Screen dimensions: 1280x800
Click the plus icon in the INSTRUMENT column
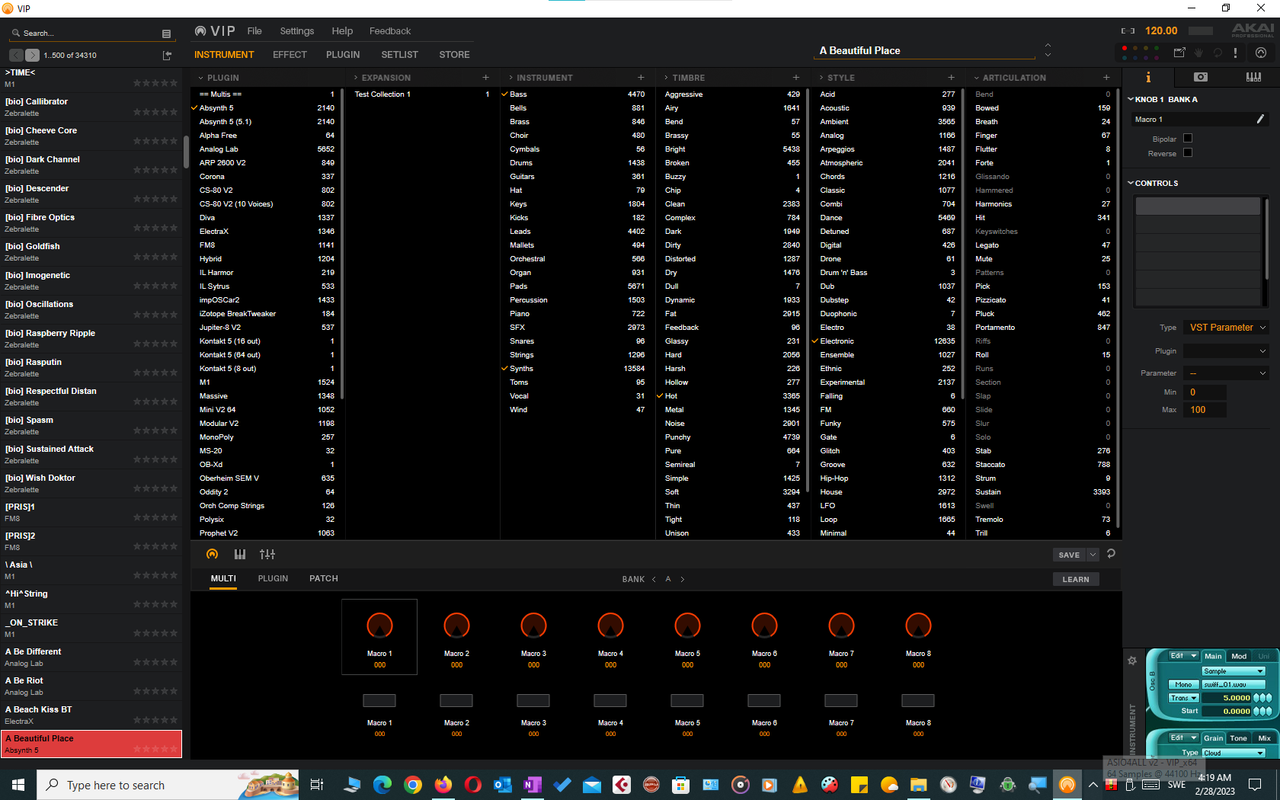pos(641,77)
